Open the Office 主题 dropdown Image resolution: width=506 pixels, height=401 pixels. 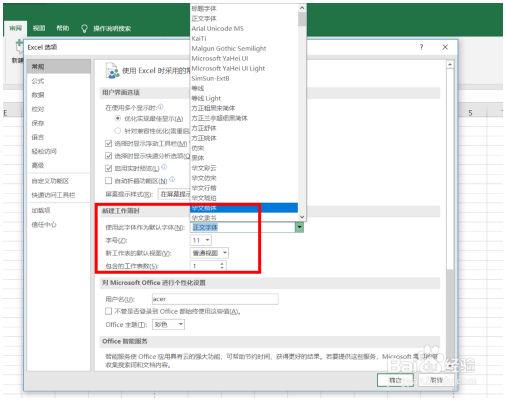[x=180, y=324]
